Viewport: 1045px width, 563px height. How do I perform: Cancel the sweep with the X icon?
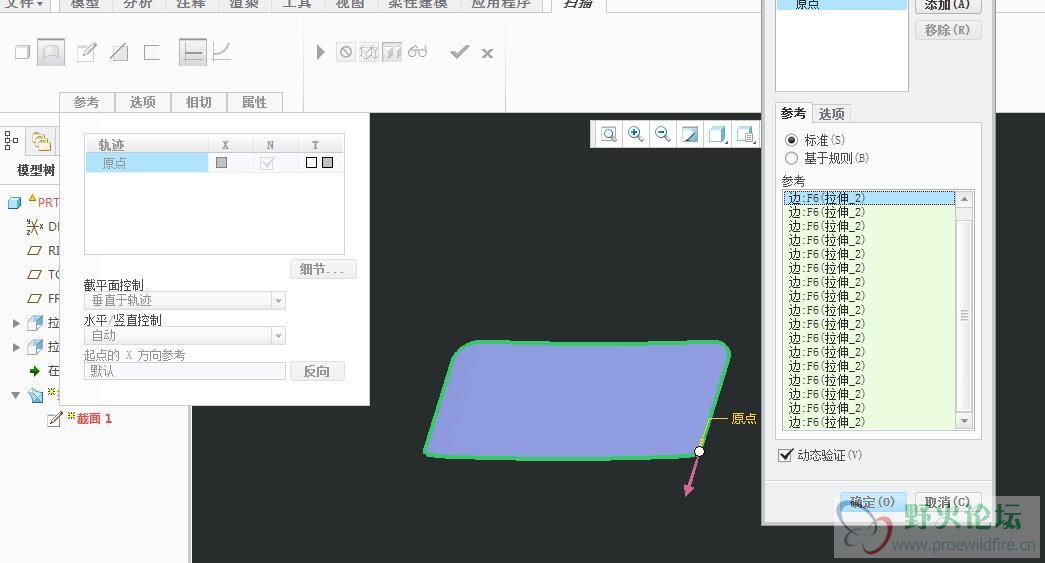pyautogui.click(x=487, y=53)
